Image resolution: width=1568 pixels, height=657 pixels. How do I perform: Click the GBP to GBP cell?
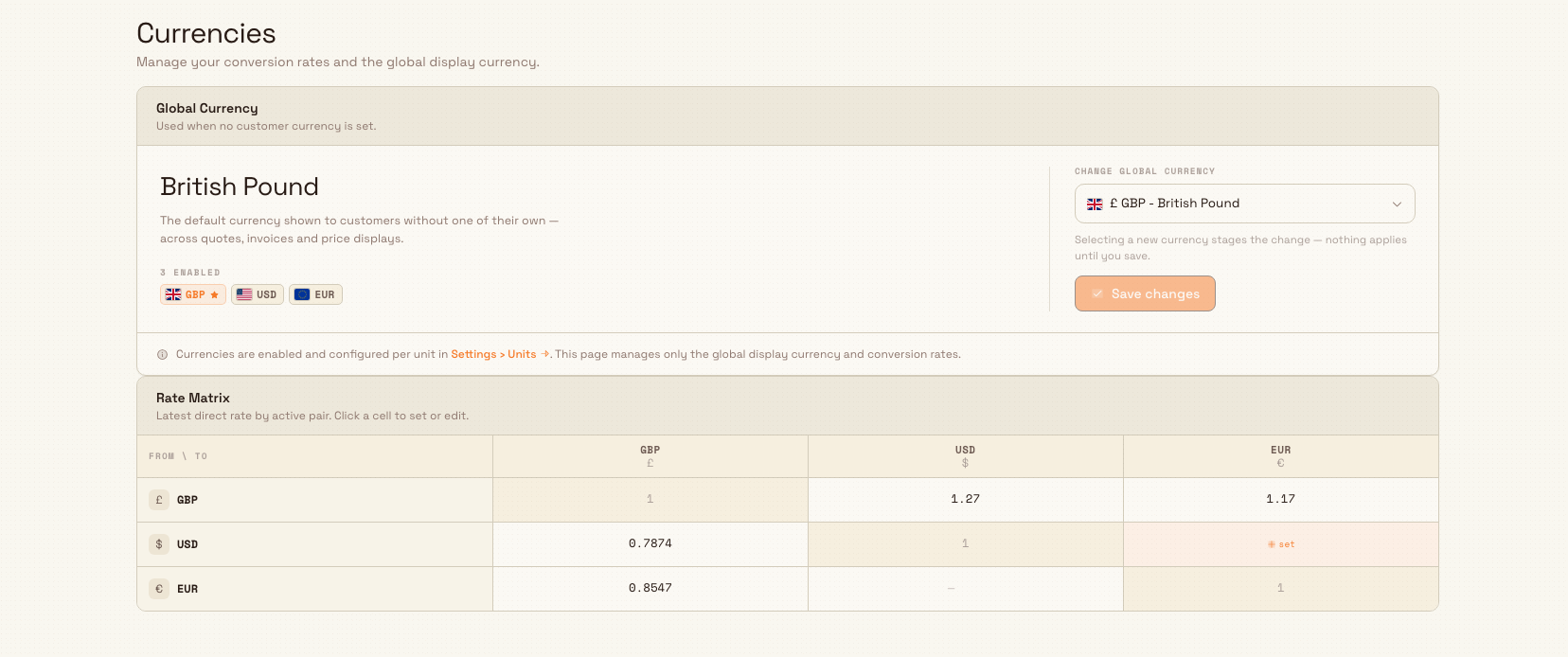(x=650, y=499)
